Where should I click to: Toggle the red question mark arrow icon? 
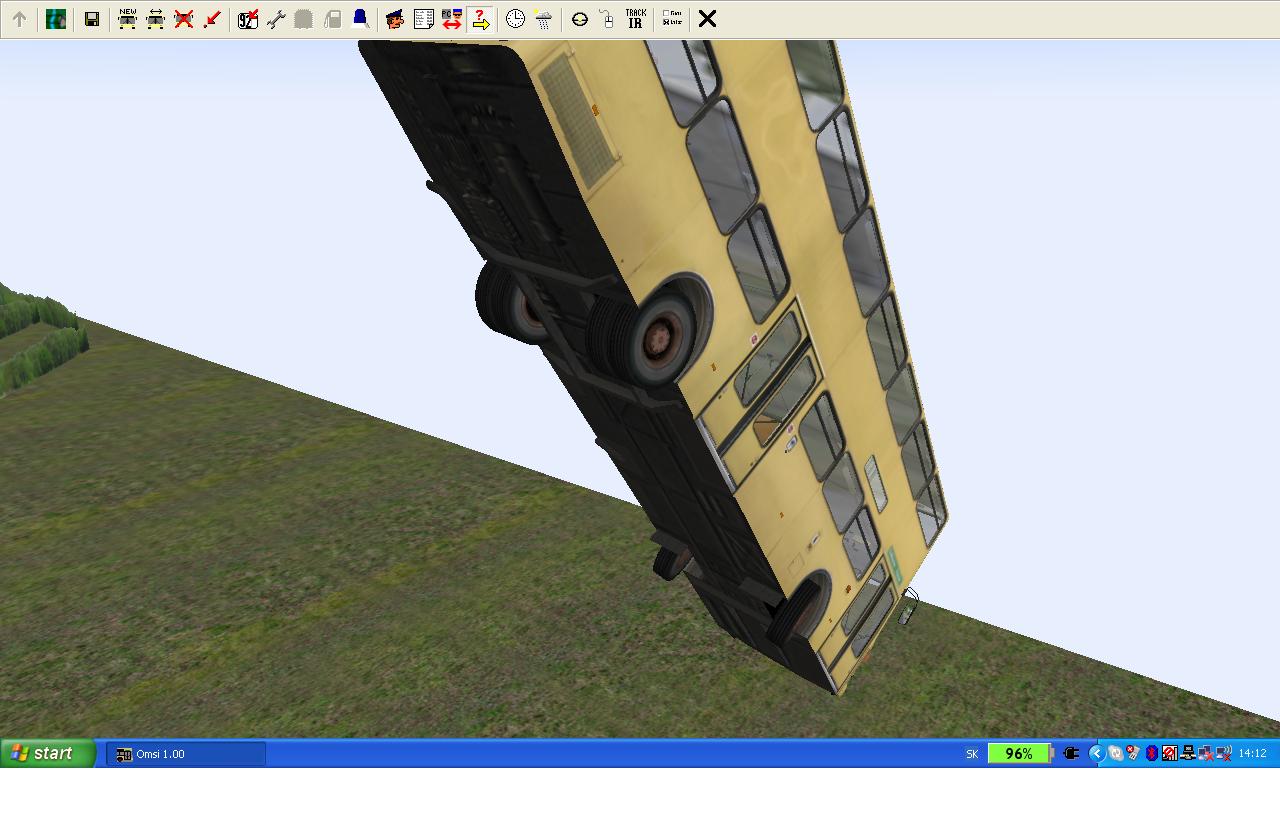(480, 19)
